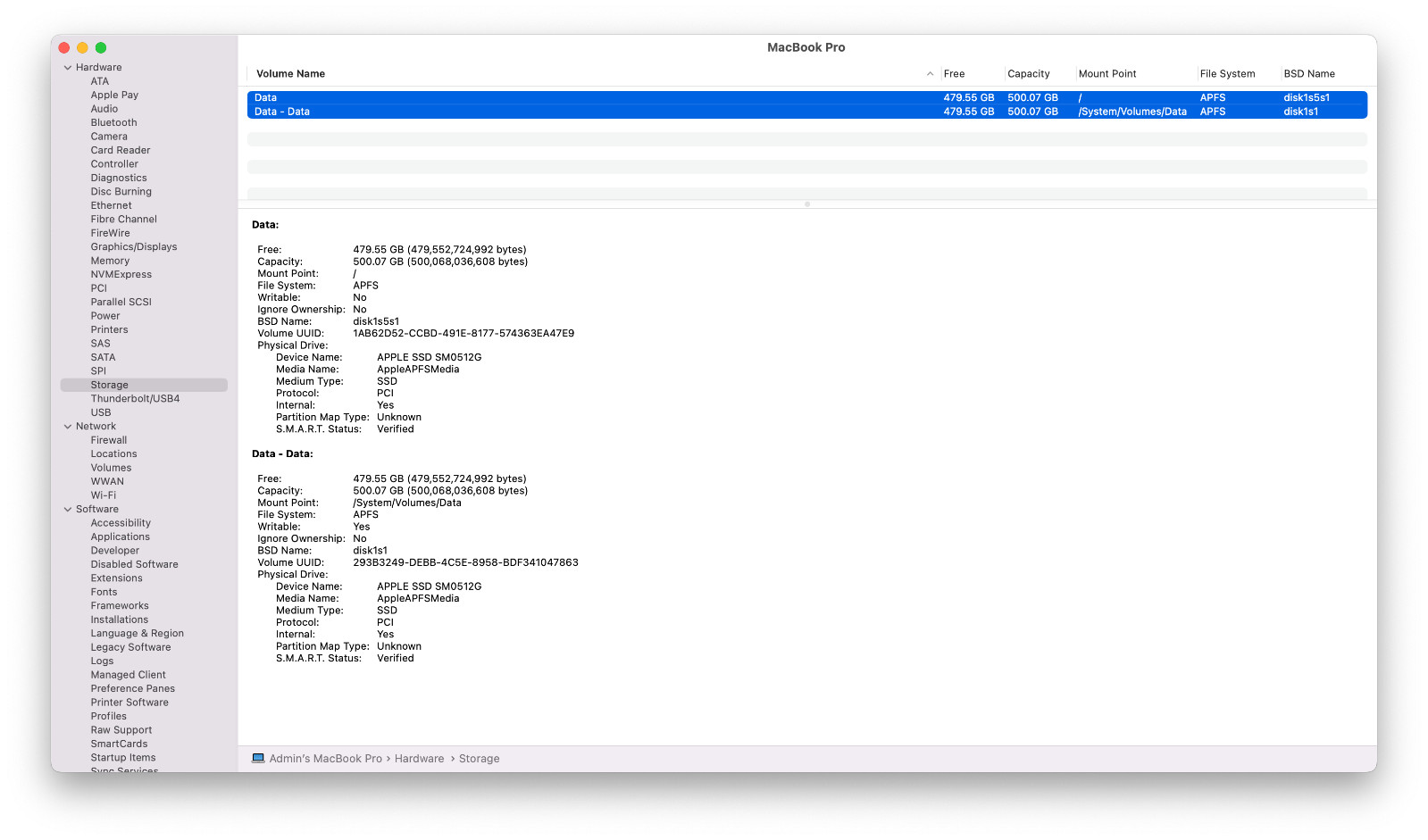Image resolution: width=1428 pixels, height=840 pixels.
Task: Select Bluetooth in the sidebar
Action: [113, 123]
